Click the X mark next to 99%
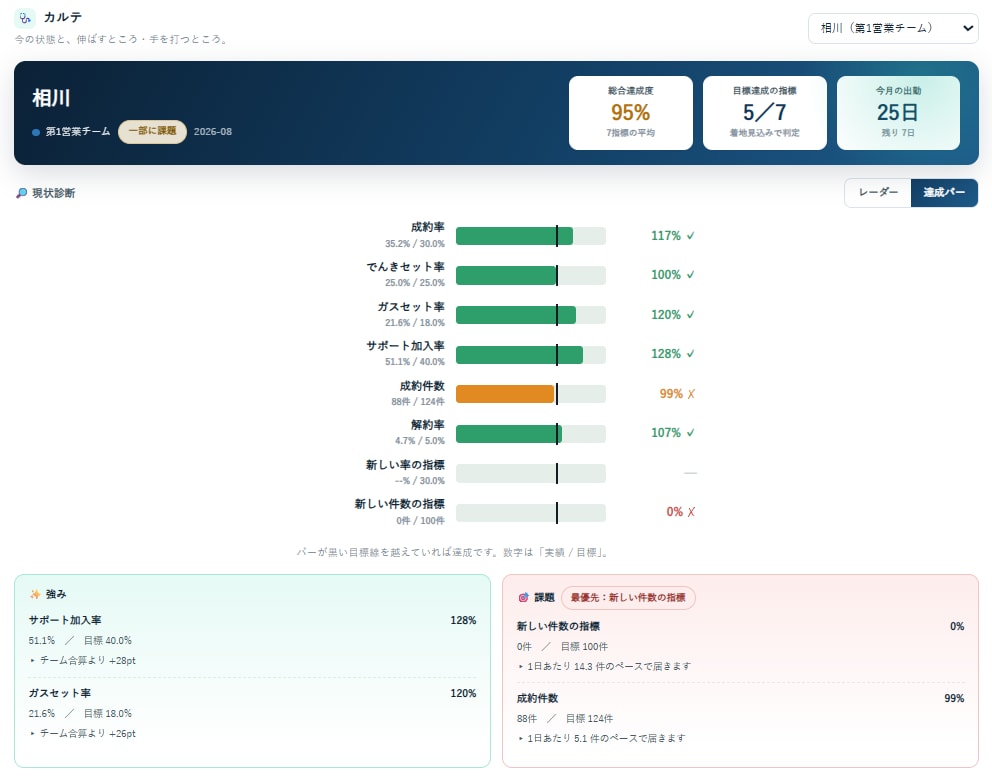 pos(691,394)
